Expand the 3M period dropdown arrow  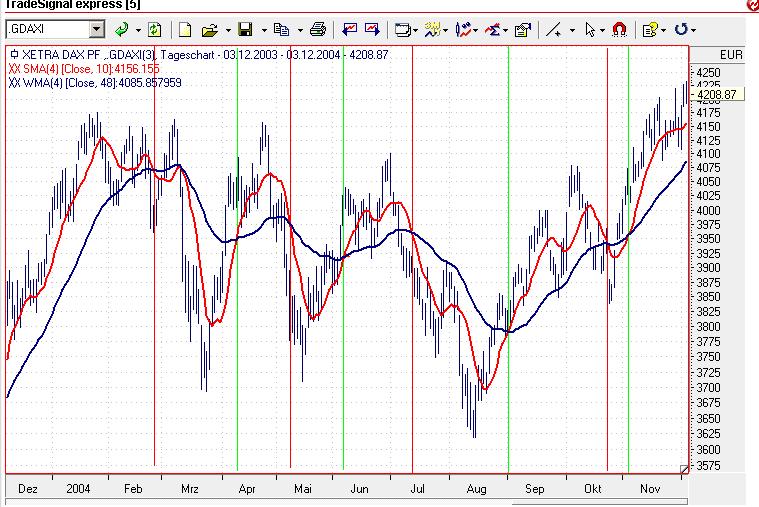click(445, 30)
